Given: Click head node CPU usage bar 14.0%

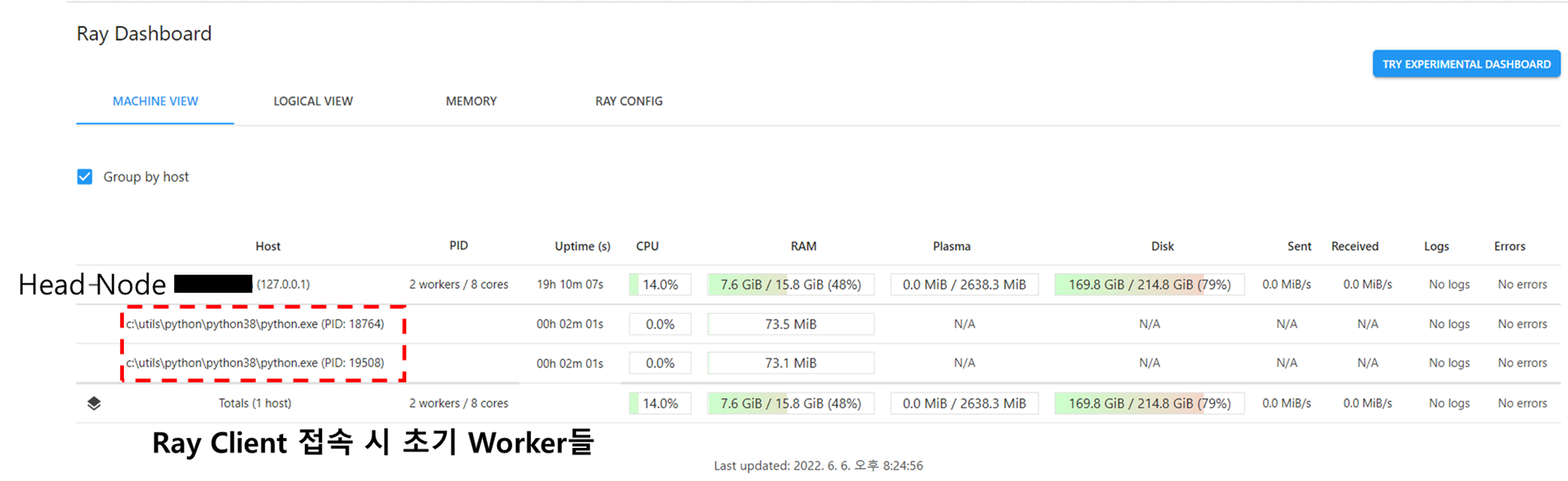Looking at the screenshot, I should pyautogui.click(x=660, y=285).
